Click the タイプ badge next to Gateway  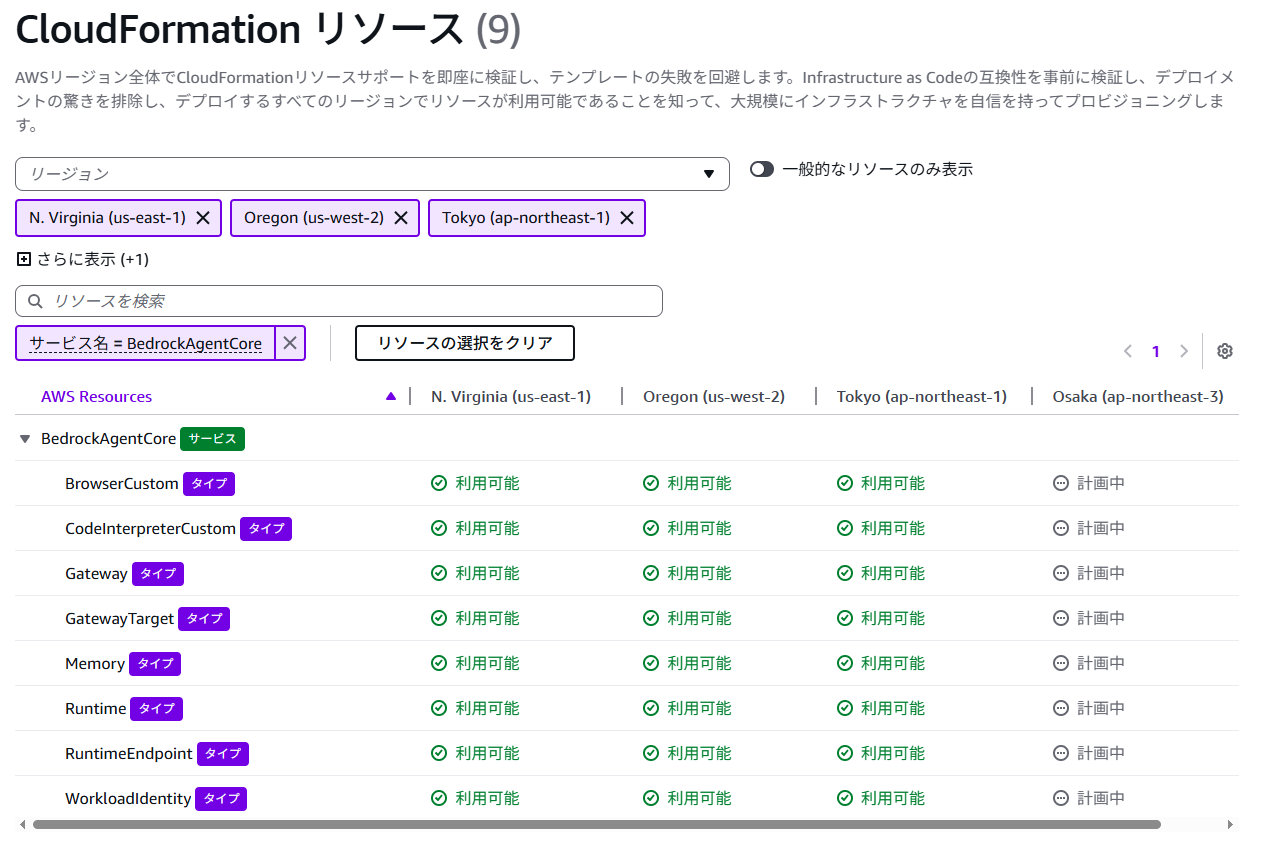pyautogui.click(x=158, y=574)
